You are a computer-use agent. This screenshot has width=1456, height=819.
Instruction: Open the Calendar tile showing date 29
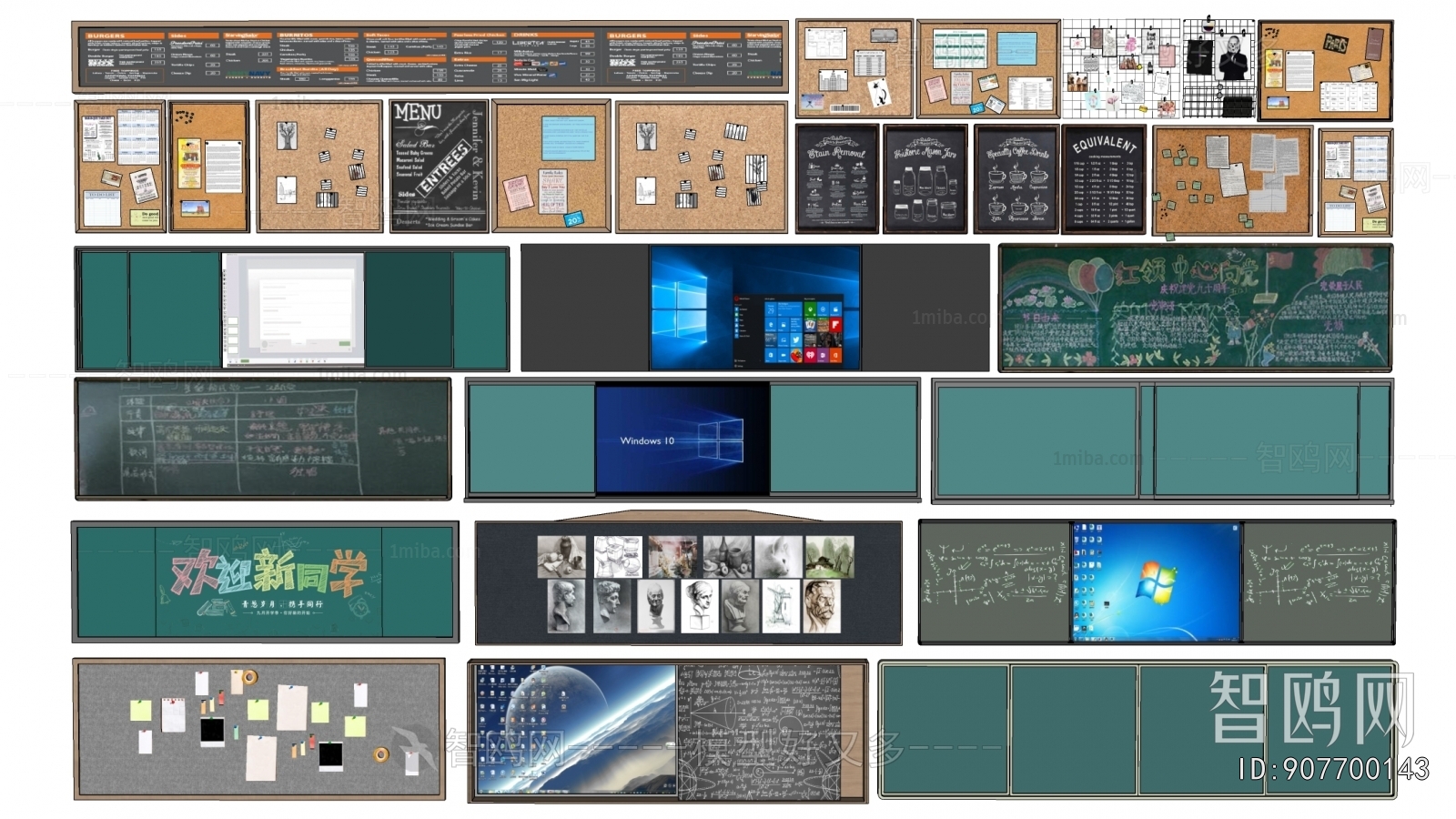[x=771, y=309]
